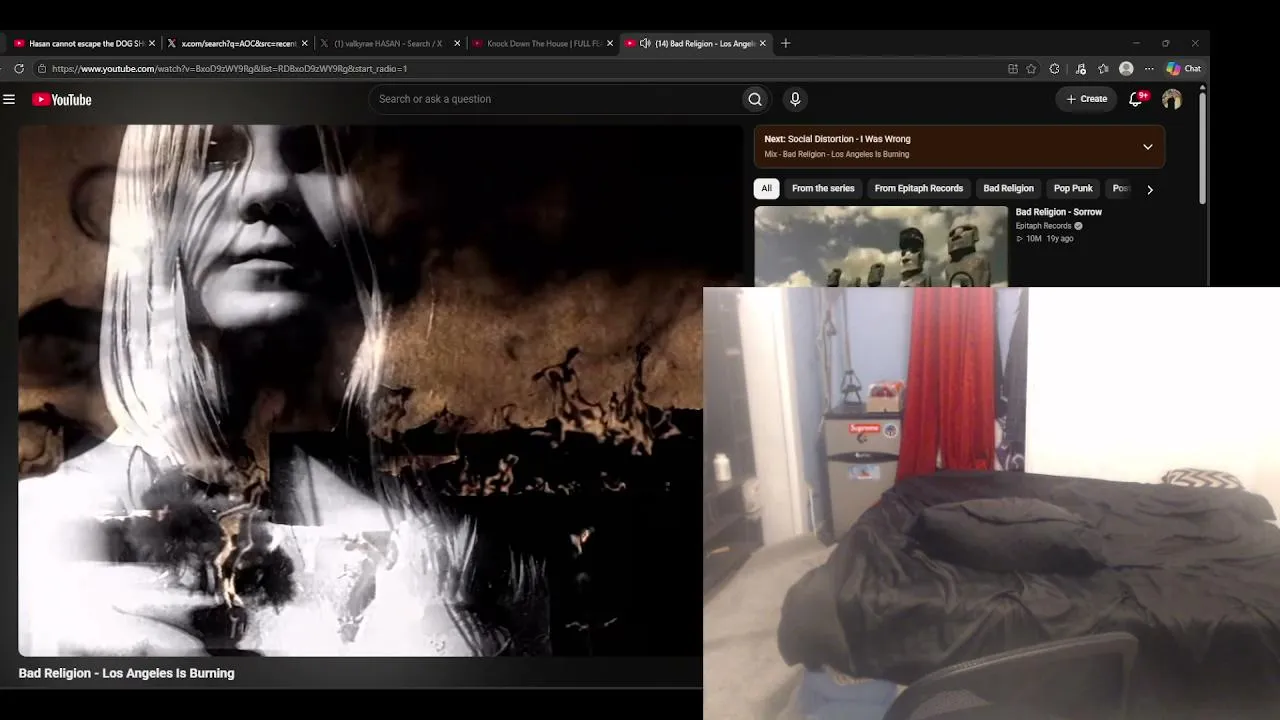This screenshot has height=720, width=1280.
Task: Click the YouTube search magnifier button
Action: click(x=755, y=99)
